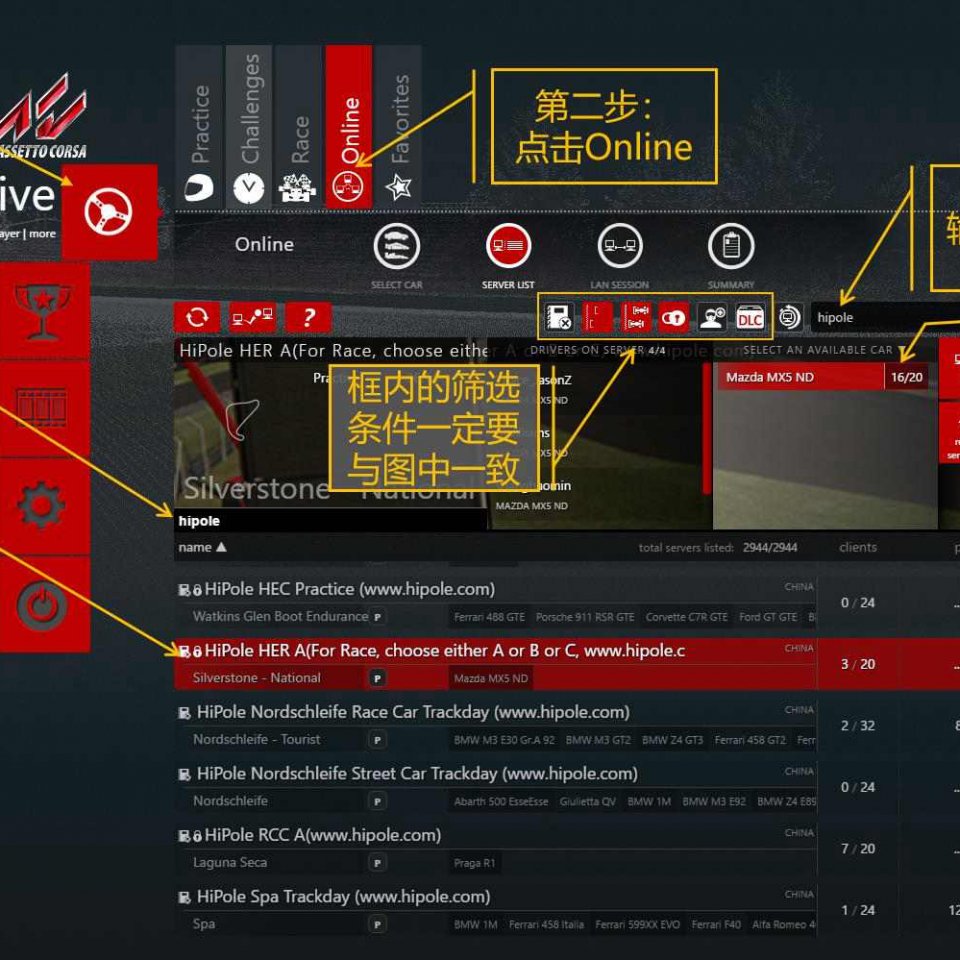Select HiPole RCC A server row
Image resolution: width=960 pixels, height=960 pixels.
tap(495, 849)
